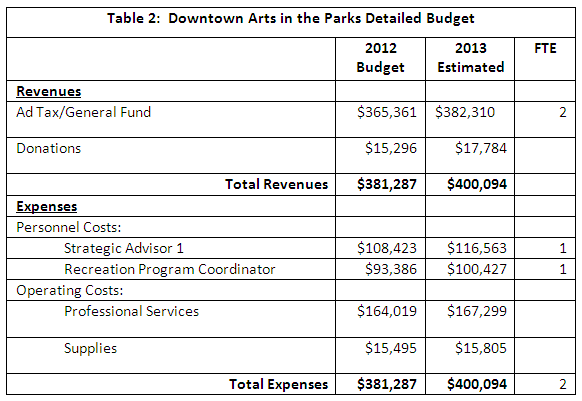Select the $17,784 donations cell
The image size is (582, 401).
pyautogui.click(x=481, y=149)
